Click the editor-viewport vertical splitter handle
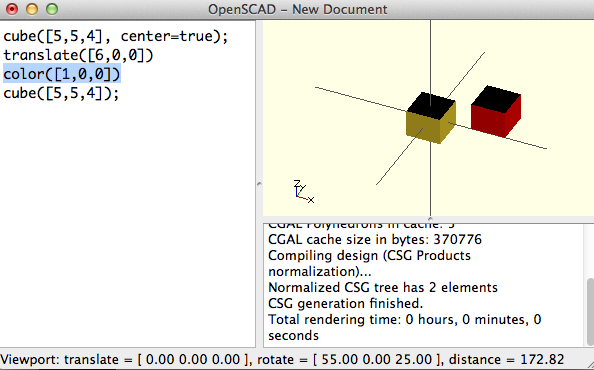594x370 pixels. point(259,184)
